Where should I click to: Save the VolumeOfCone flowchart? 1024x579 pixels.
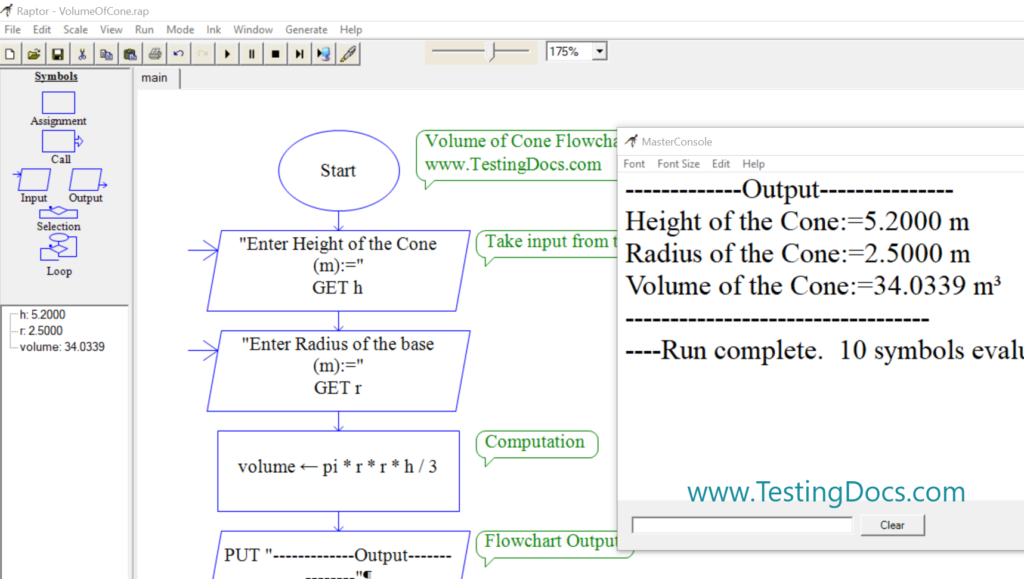[57, 53]
